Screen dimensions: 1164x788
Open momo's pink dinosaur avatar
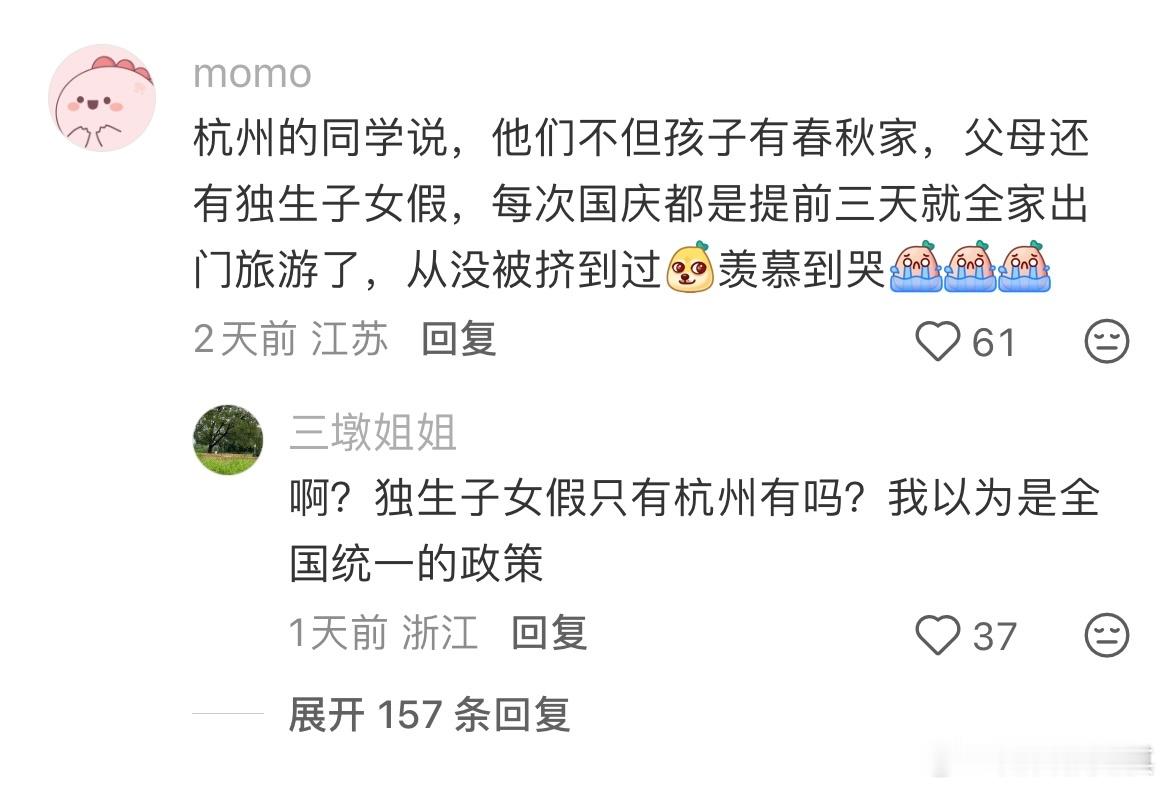[102, 97]
